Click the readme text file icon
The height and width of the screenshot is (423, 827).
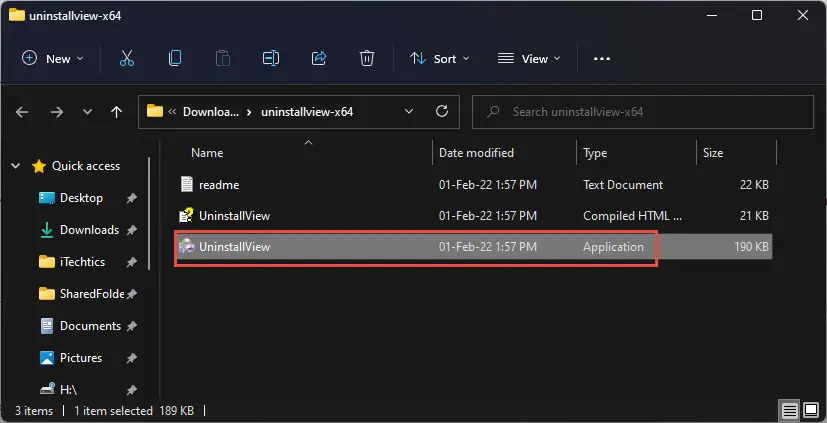click(x=187, y=185)
